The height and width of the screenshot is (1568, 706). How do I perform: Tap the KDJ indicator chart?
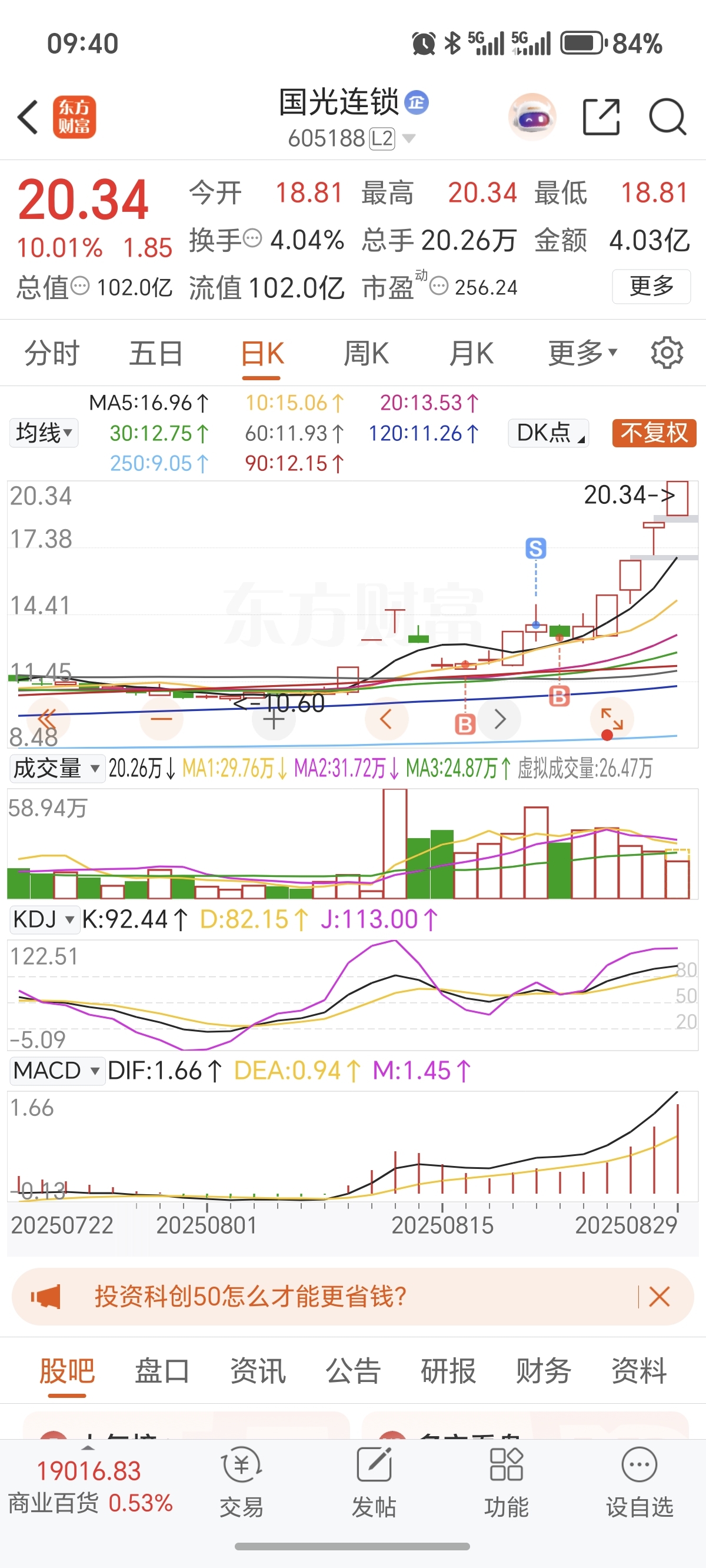353,995
